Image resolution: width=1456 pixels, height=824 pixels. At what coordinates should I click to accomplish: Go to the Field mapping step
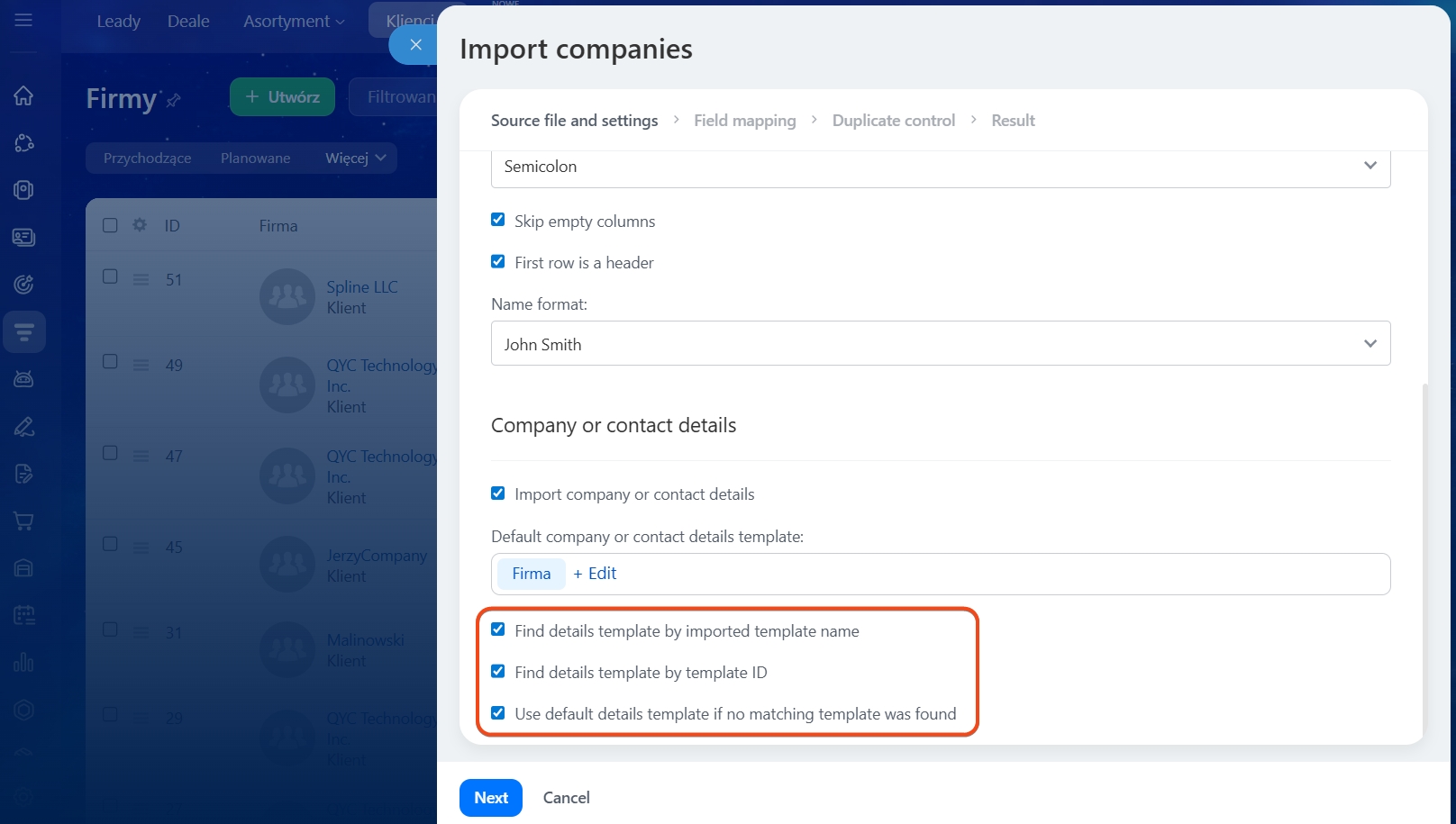pos(744,121)
